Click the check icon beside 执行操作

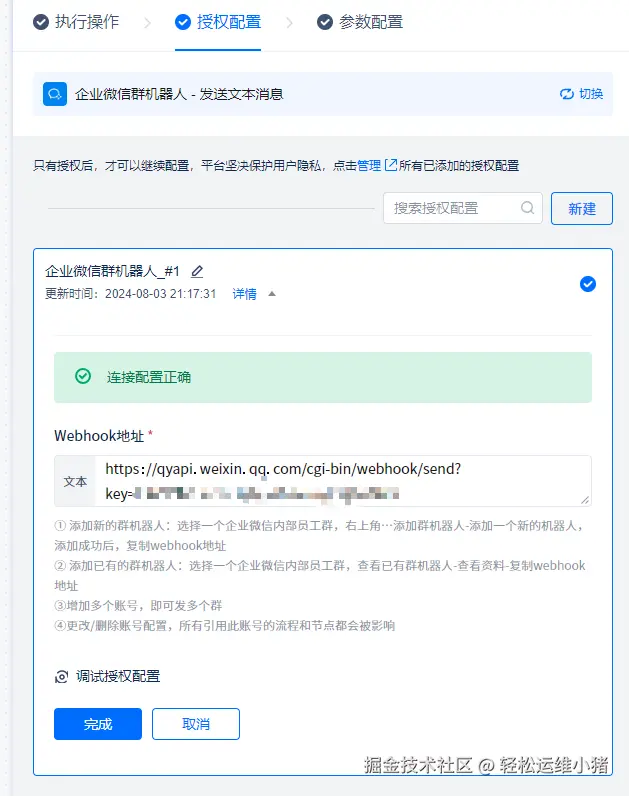[x=41, y=22]
